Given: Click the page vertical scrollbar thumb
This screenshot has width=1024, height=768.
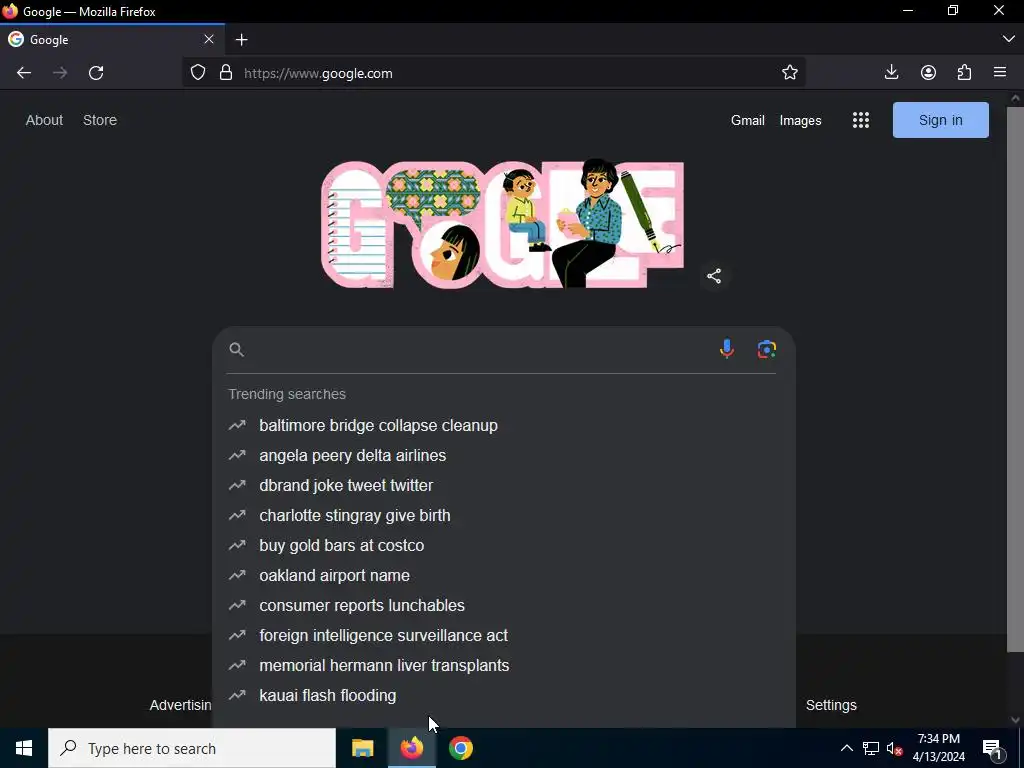Looking at the screenshot, I should click(x=1015, y=379).
